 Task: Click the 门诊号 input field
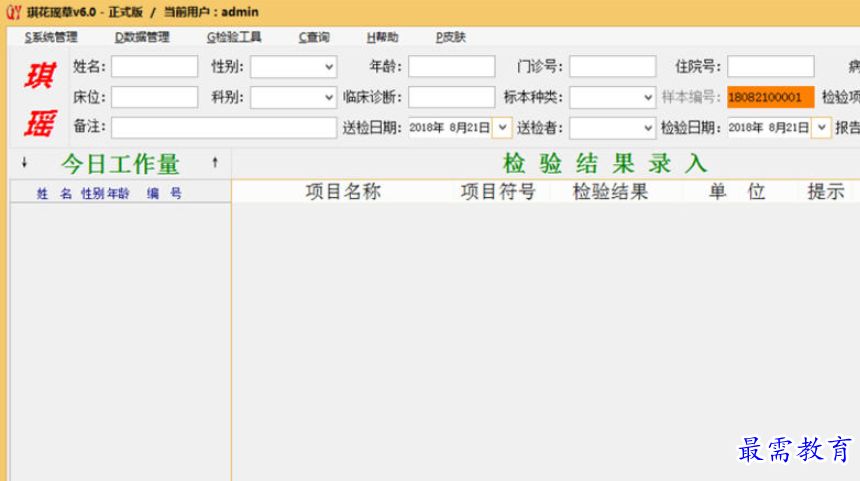coord(612,67)
